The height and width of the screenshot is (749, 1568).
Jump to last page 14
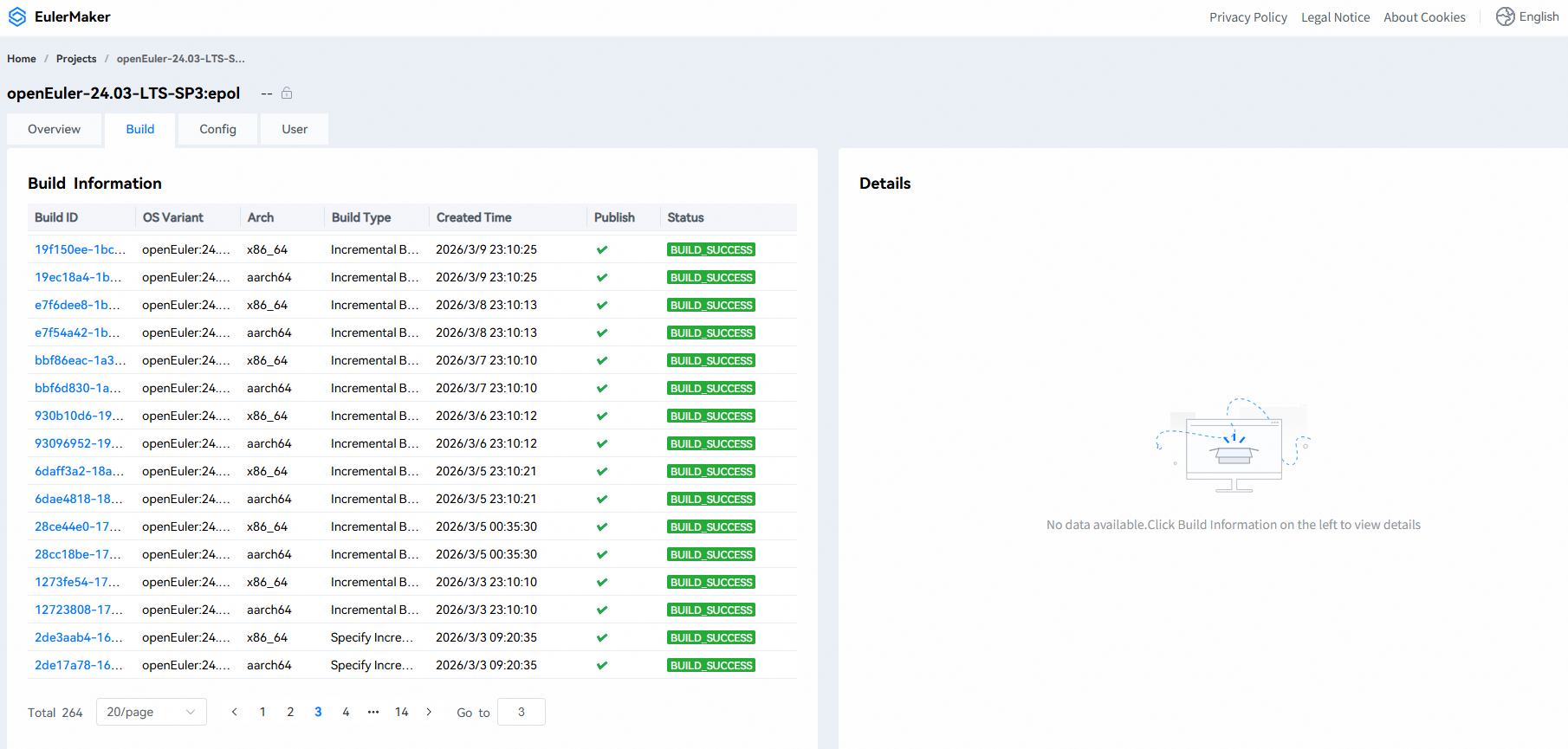401,712
